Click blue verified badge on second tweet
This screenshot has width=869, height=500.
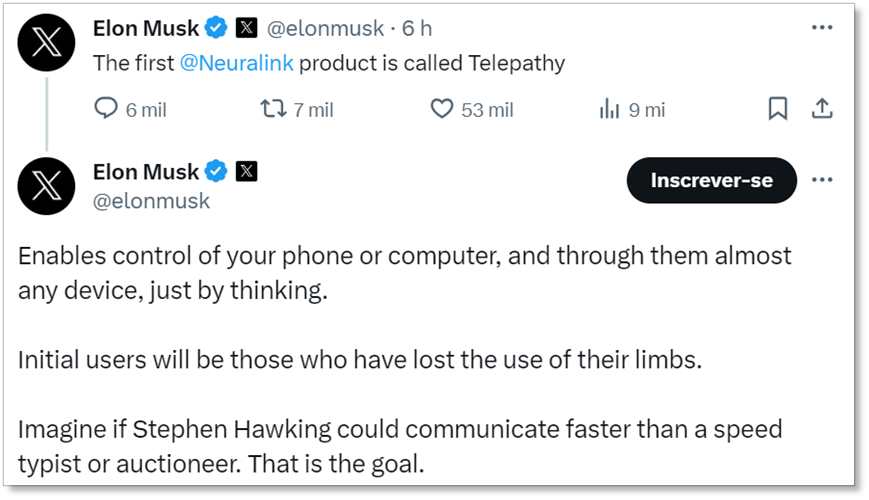pos(216,171)
